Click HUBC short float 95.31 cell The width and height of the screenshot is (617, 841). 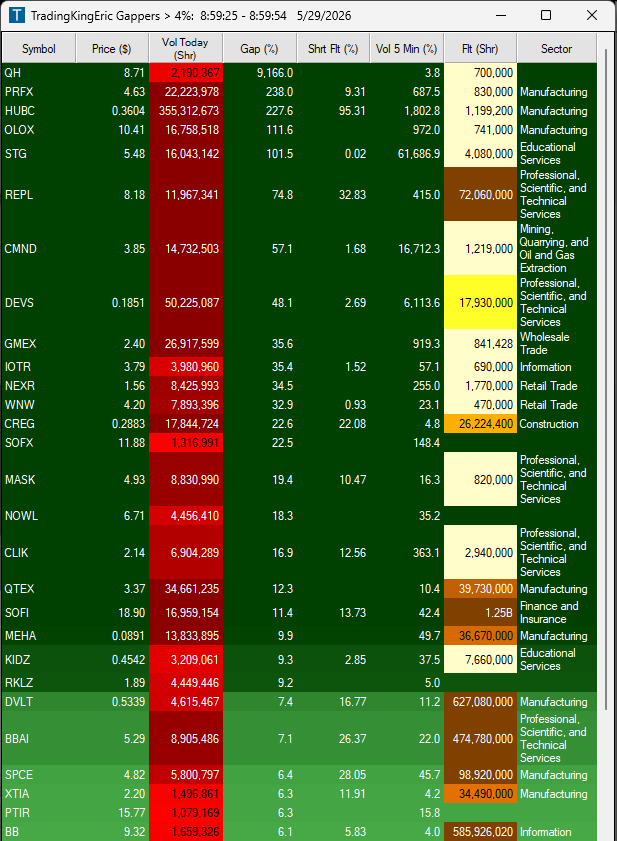(x=333, y=111)
